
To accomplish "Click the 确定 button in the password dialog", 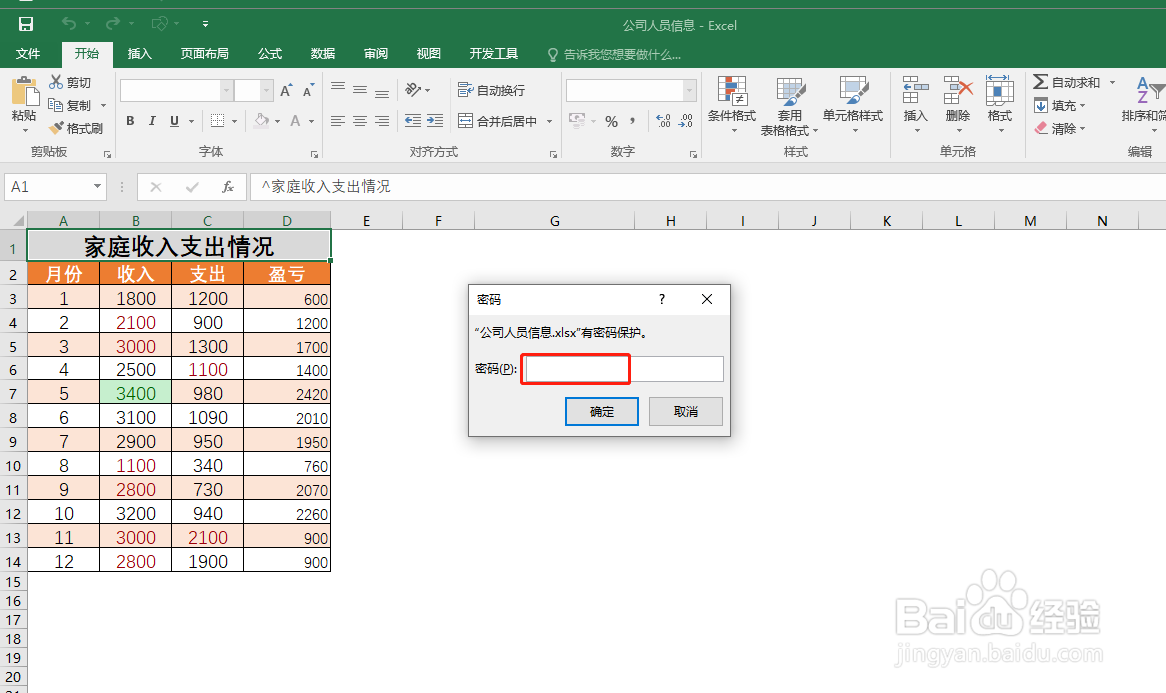I will click(601, 411).
